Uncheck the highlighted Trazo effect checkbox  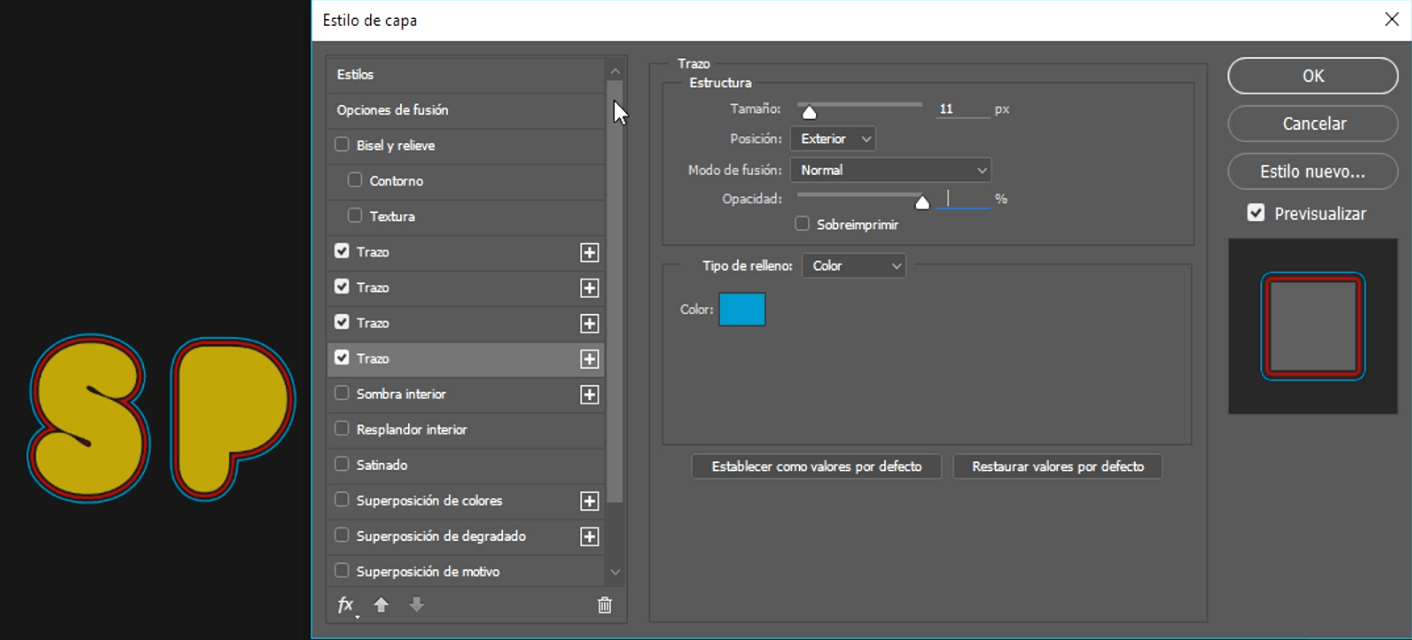pos(342,358)
